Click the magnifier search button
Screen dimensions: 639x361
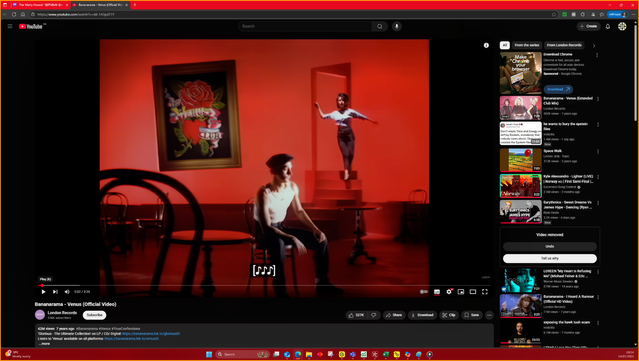[379, 26]
